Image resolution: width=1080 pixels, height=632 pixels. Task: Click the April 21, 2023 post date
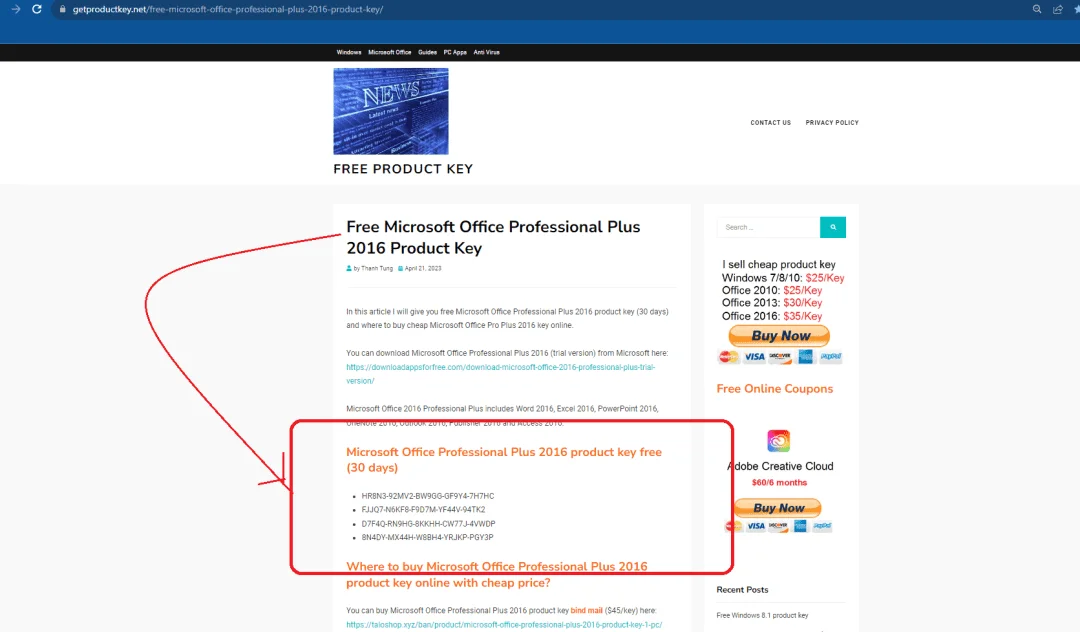423,268
